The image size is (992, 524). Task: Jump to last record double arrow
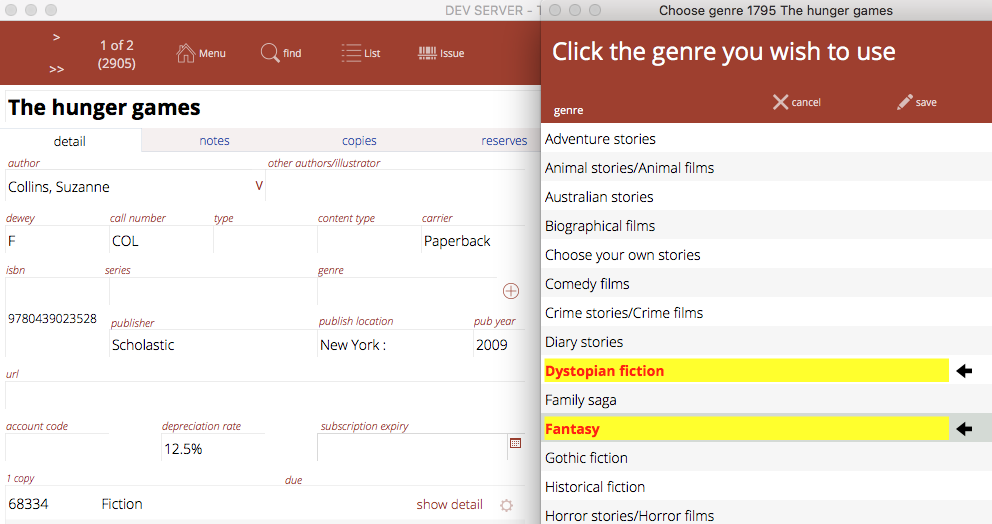tap(56, 69)
